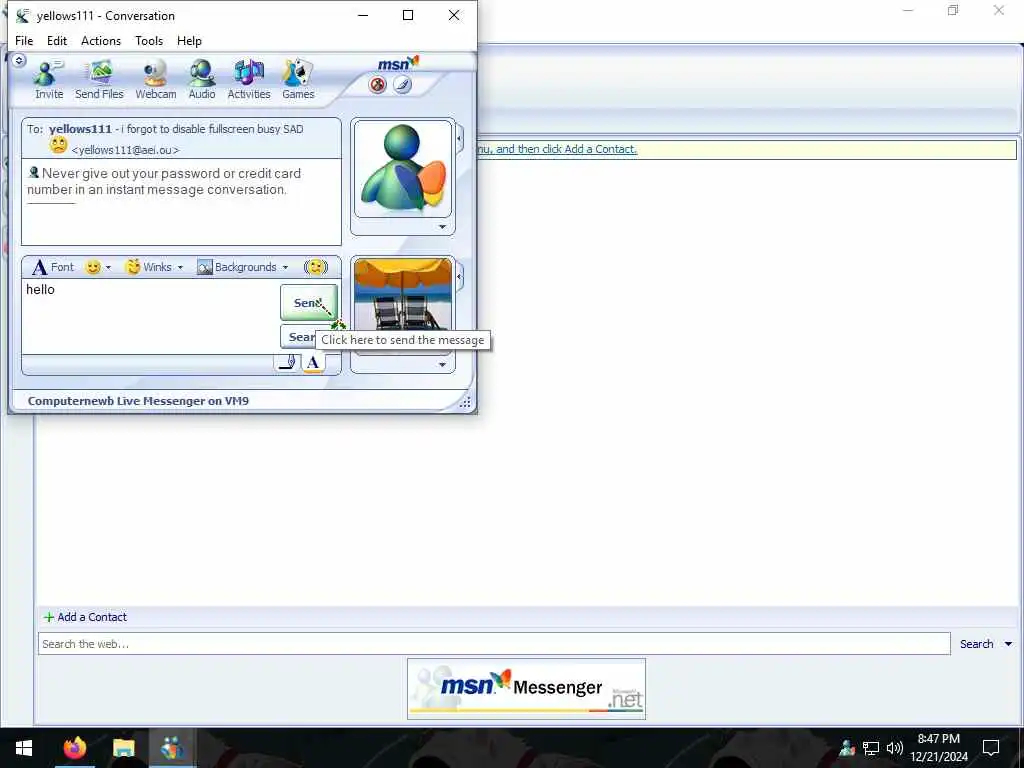The image size is (1024, 768).
Task: Open the Actions menu
Action: coord(101,40)
